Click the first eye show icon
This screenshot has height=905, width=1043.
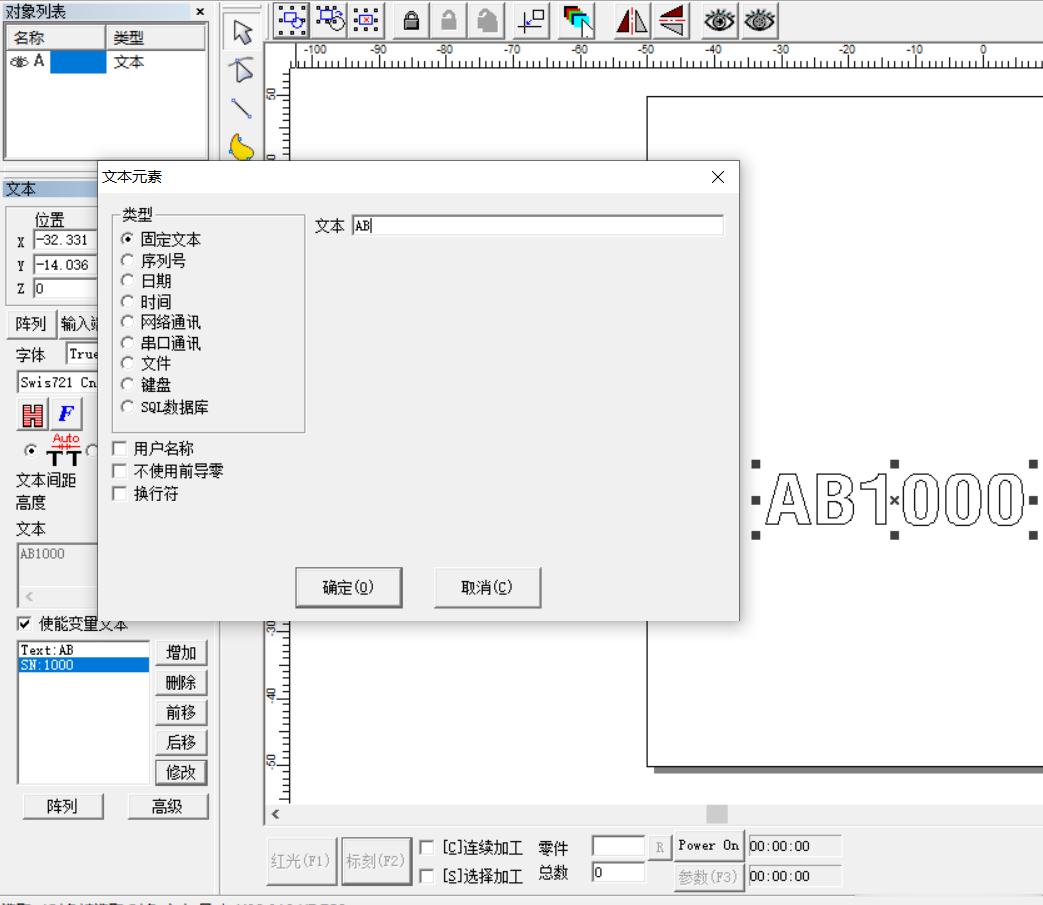click(719, 21)
